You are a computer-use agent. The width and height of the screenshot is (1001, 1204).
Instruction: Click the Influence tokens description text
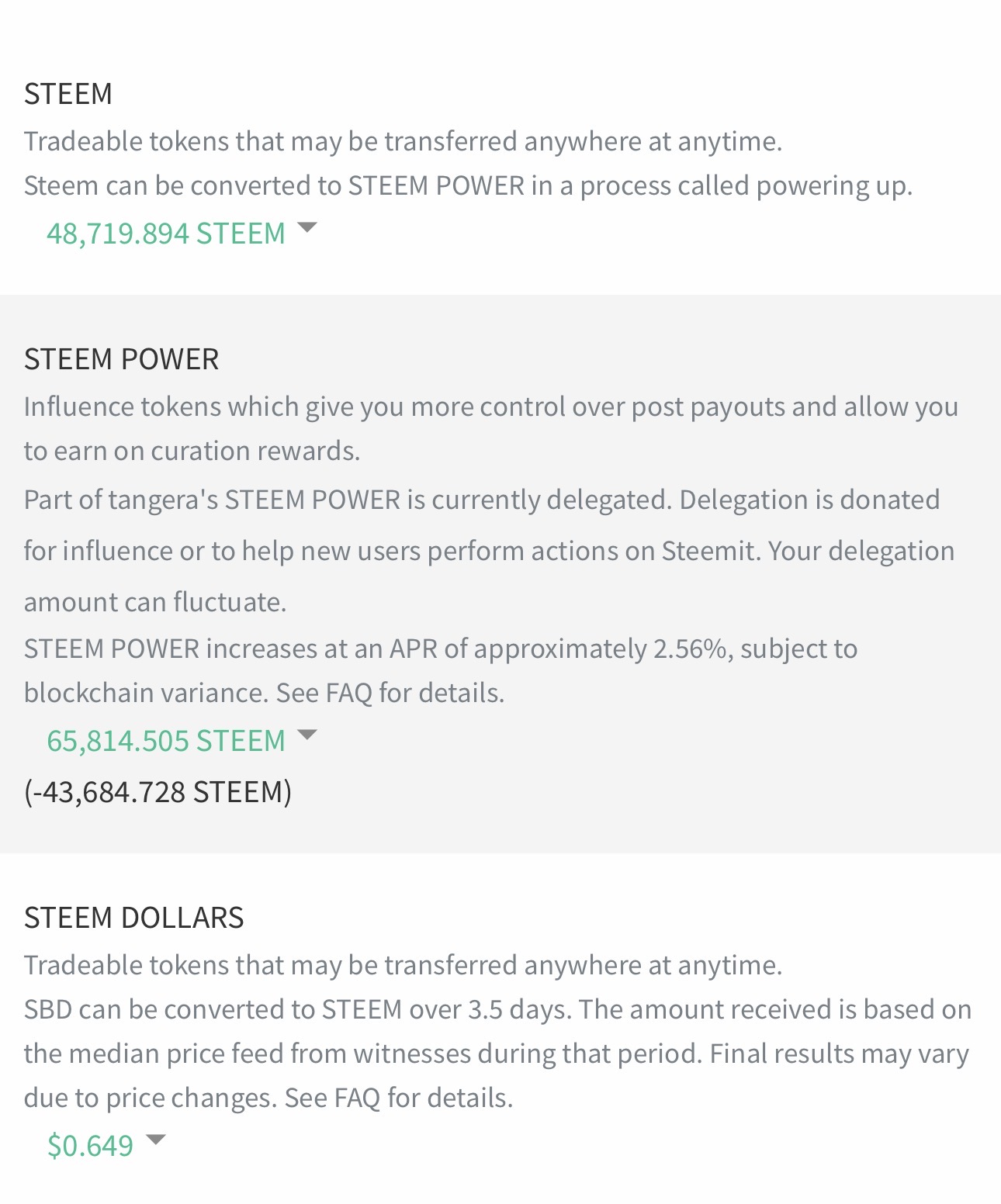(491, 428)
